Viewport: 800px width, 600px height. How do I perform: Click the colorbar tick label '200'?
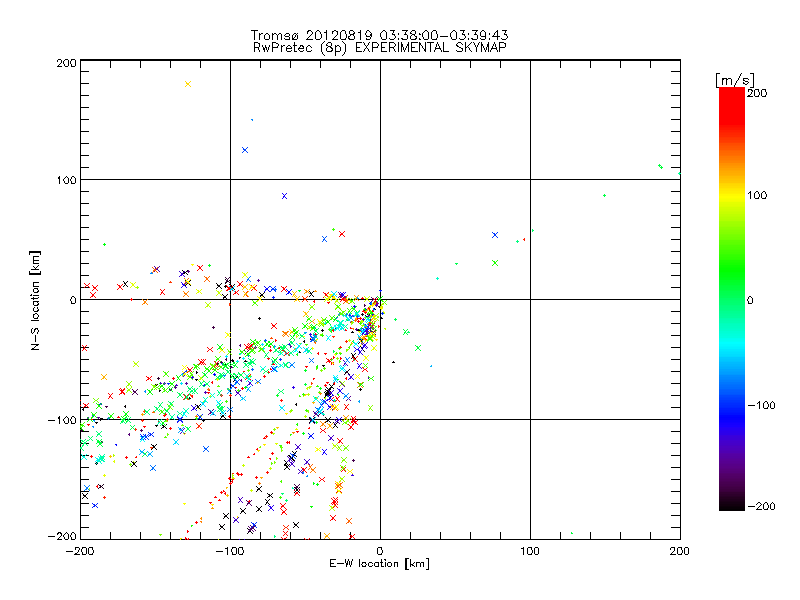tap(757, 93)
